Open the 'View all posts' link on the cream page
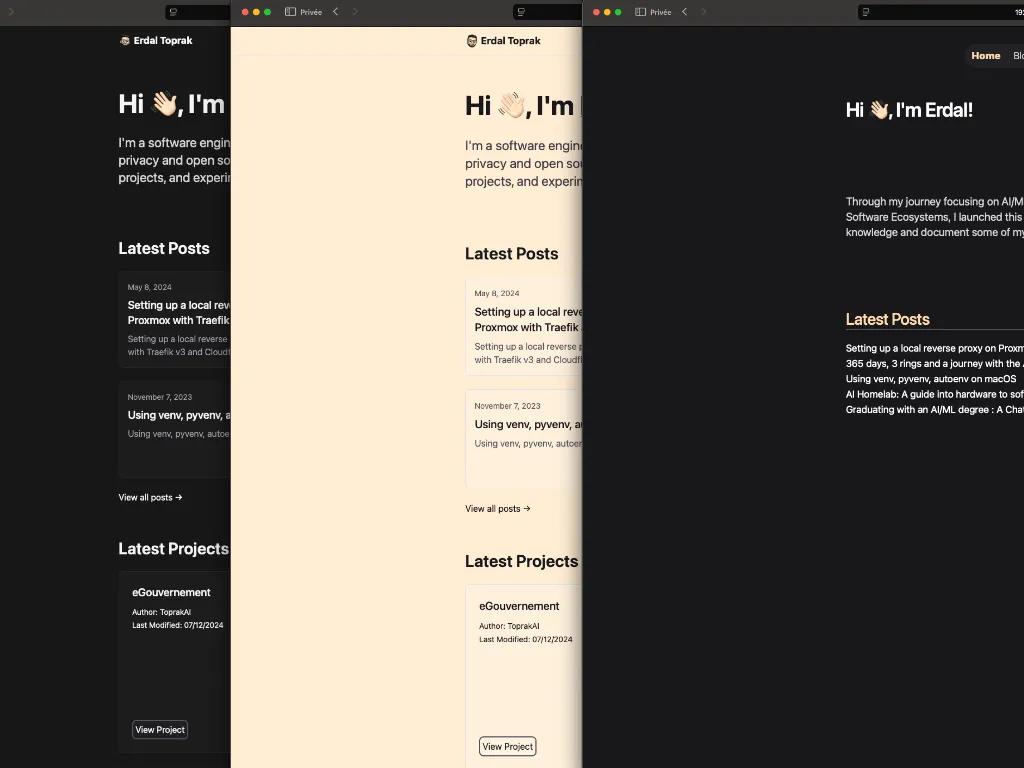The height and width of the screenshot is (768, 1024). 497,508
